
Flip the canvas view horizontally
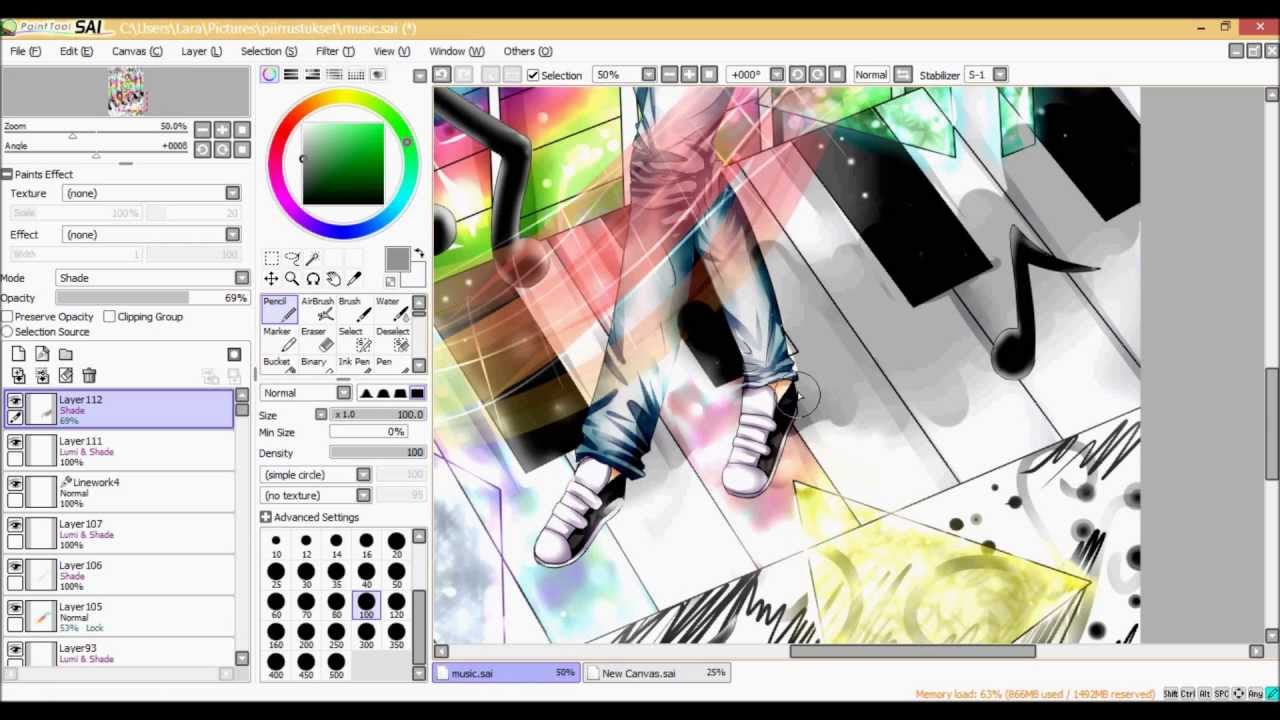903,75
